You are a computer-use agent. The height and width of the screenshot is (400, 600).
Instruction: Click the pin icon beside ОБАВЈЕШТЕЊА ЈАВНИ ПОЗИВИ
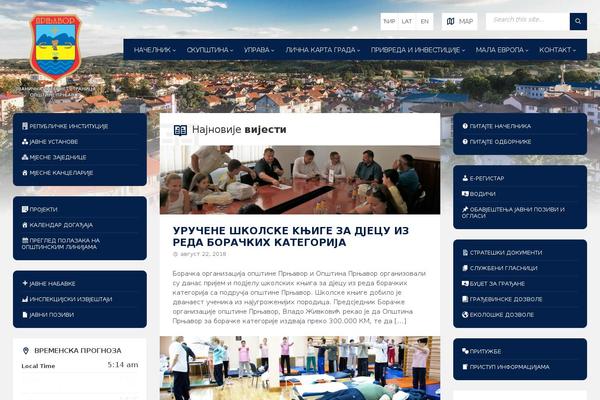[465, 209]
